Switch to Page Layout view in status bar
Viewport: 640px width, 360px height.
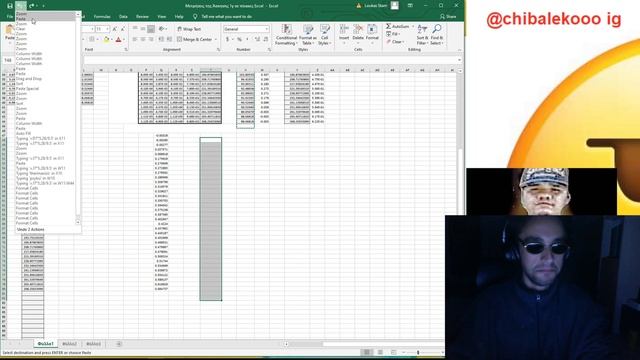point(380,352)
